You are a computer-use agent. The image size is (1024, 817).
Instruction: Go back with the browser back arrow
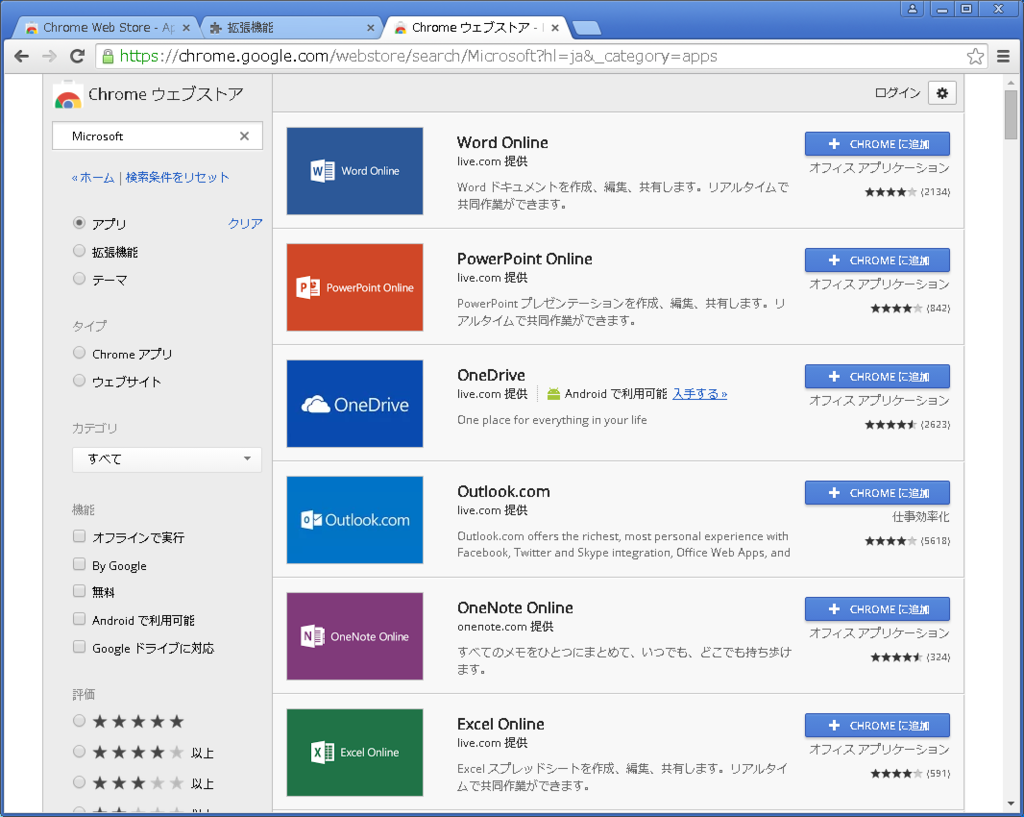[22, 56]
